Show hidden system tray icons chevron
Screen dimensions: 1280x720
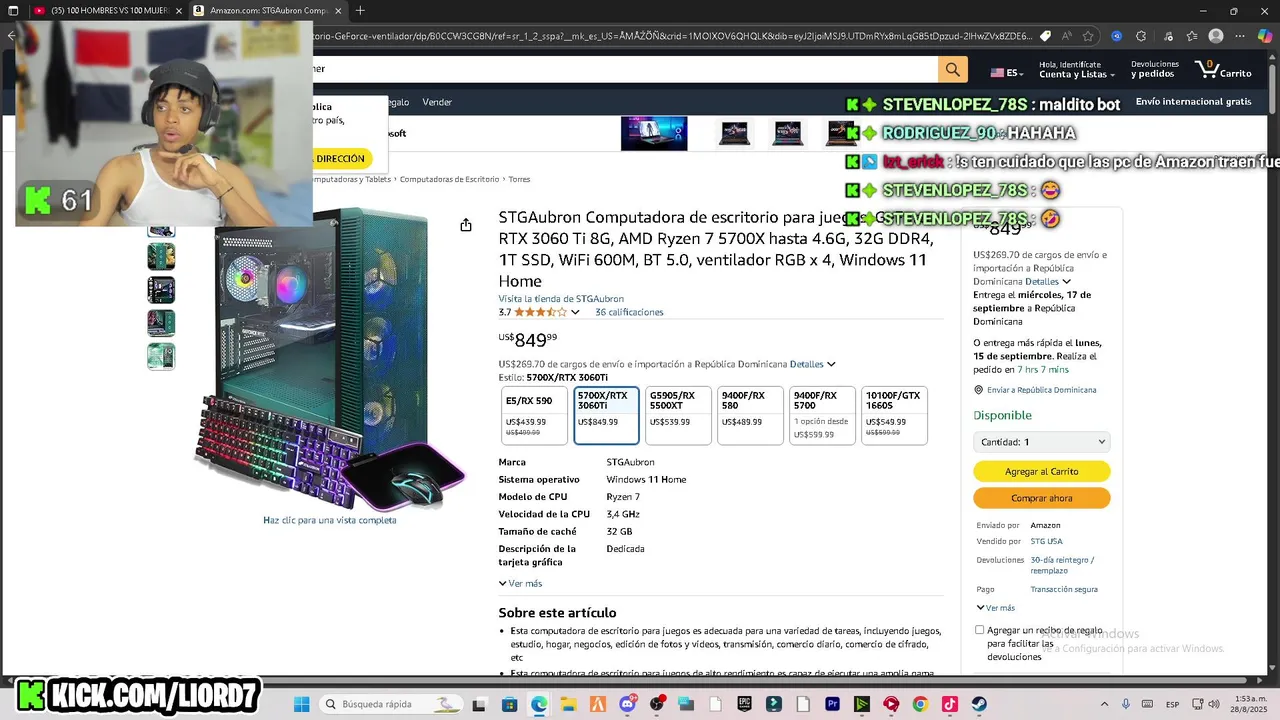click(1105, 704)
